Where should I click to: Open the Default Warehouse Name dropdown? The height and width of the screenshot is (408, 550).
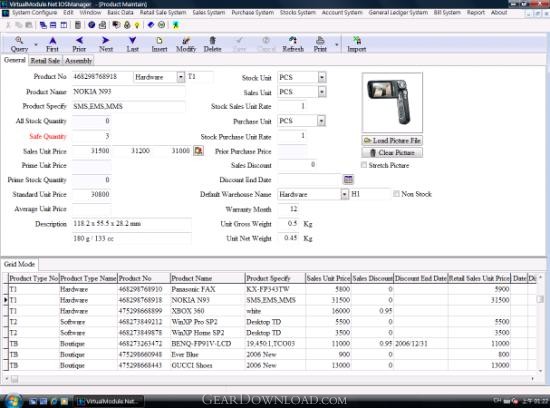344,194
